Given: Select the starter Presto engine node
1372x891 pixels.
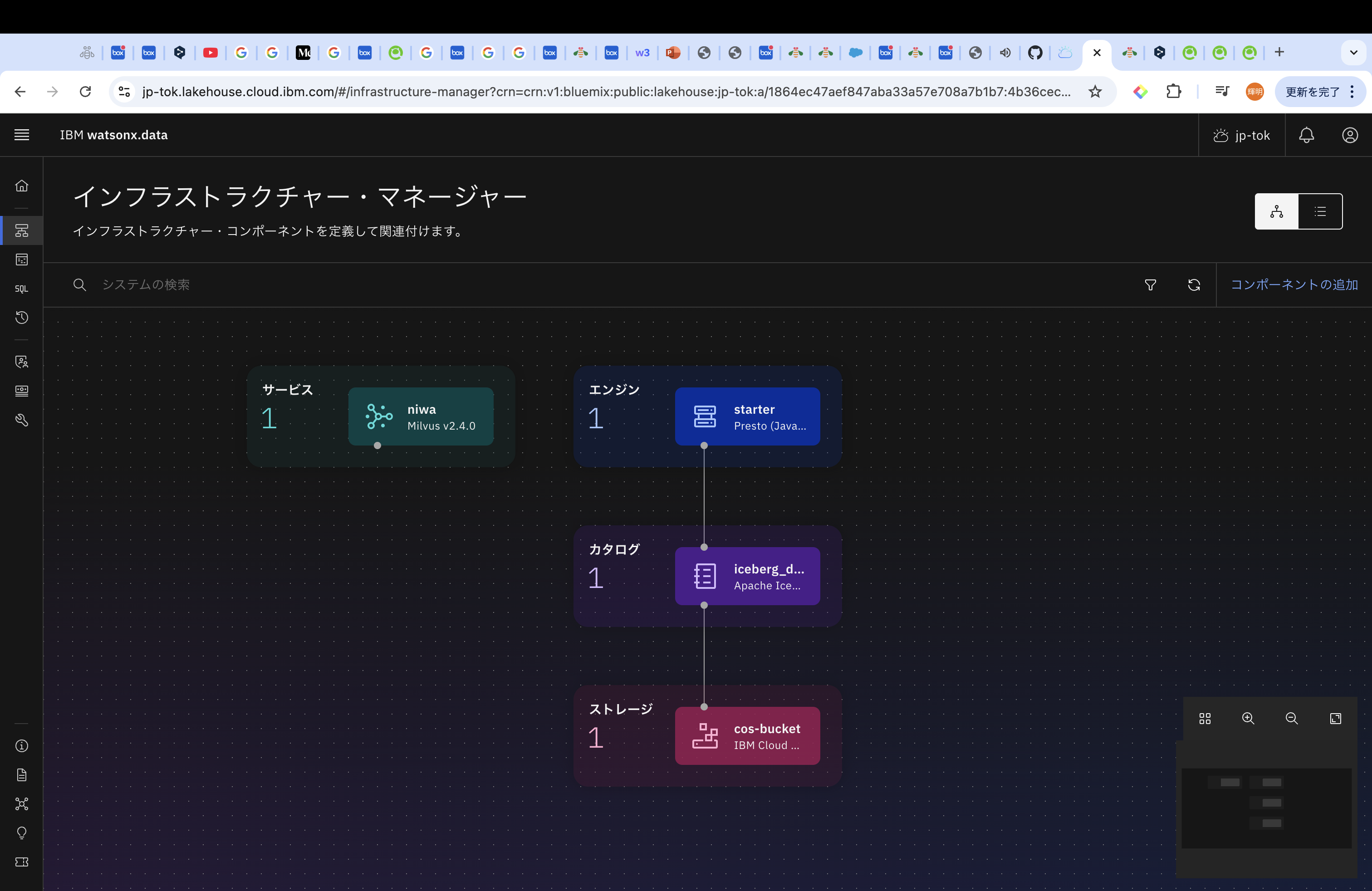Looking at the screenshot, I should (x=747, y=416).
